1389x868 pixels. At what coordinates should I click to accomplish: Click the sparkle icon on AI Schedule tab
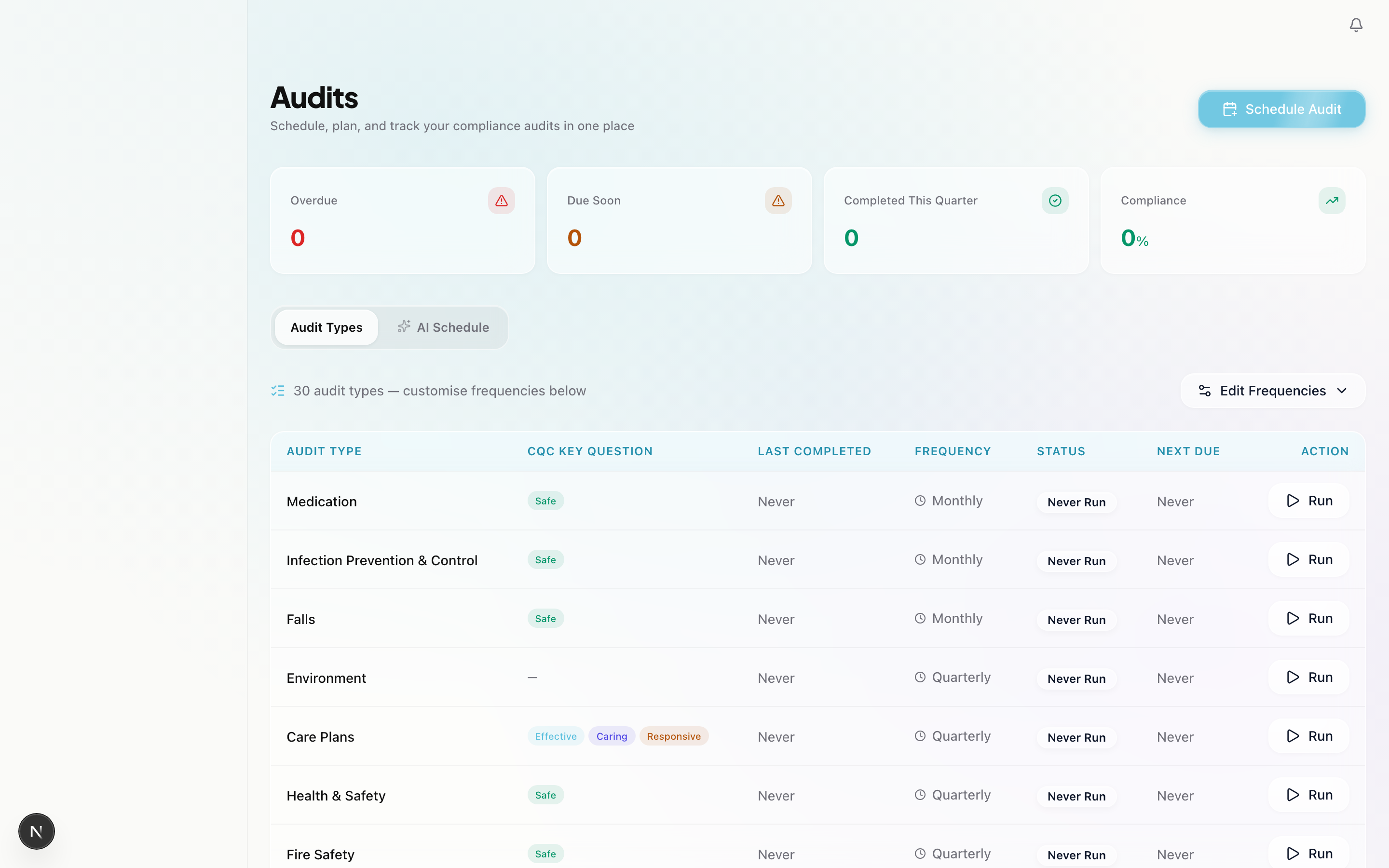point(404,326)
